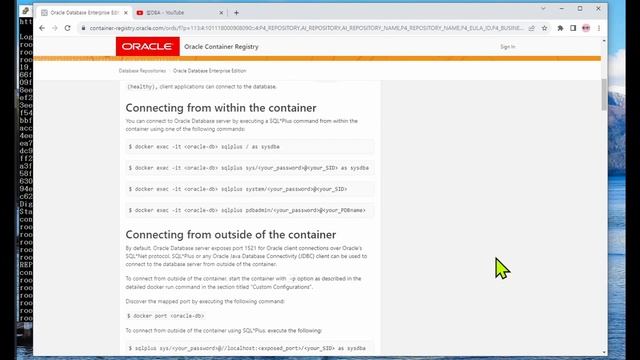Click the 'sqlplus pdbadmin' docker command
The width and height of the screenshot is (640, 360).
(249, 210)
